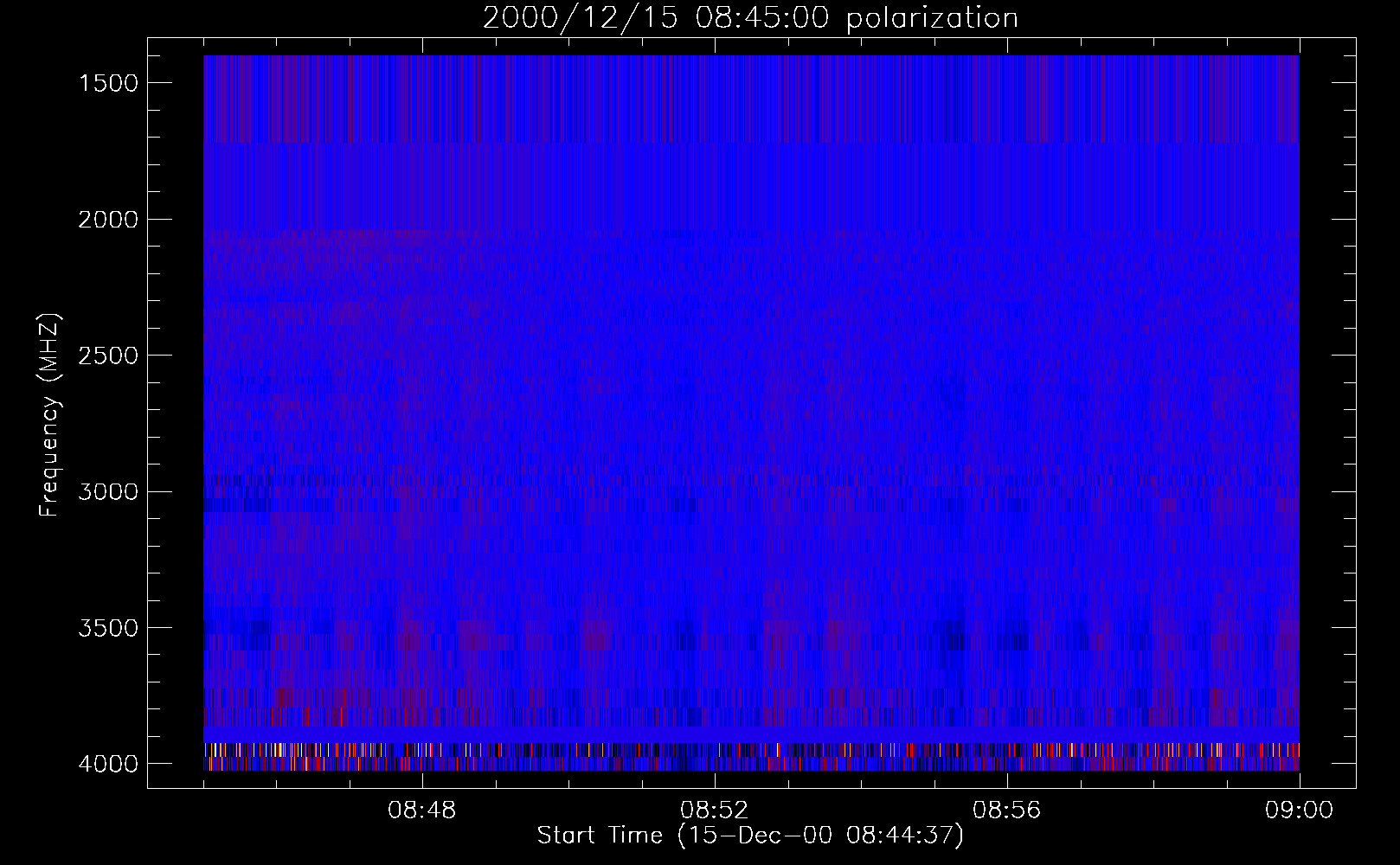Click the 08:56 time tick label
The width and height of the screenshot is (1400, 865).
1007,811
